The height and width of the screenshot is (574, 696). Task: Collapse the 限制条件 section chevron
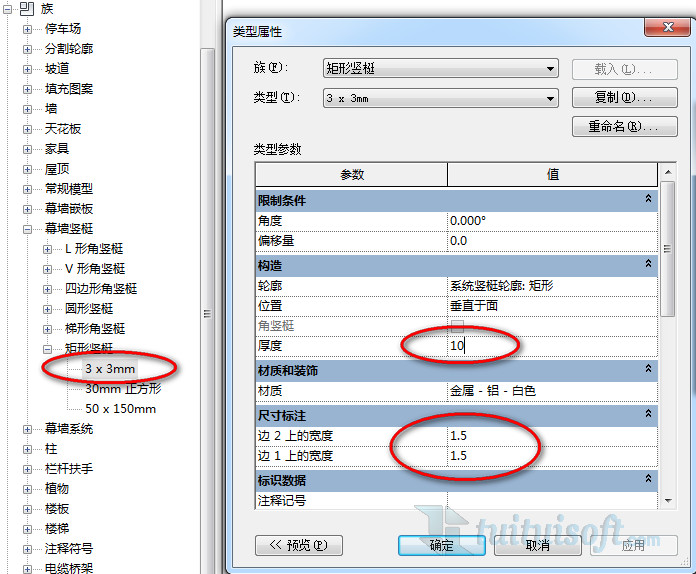click(x=648, y=200)
